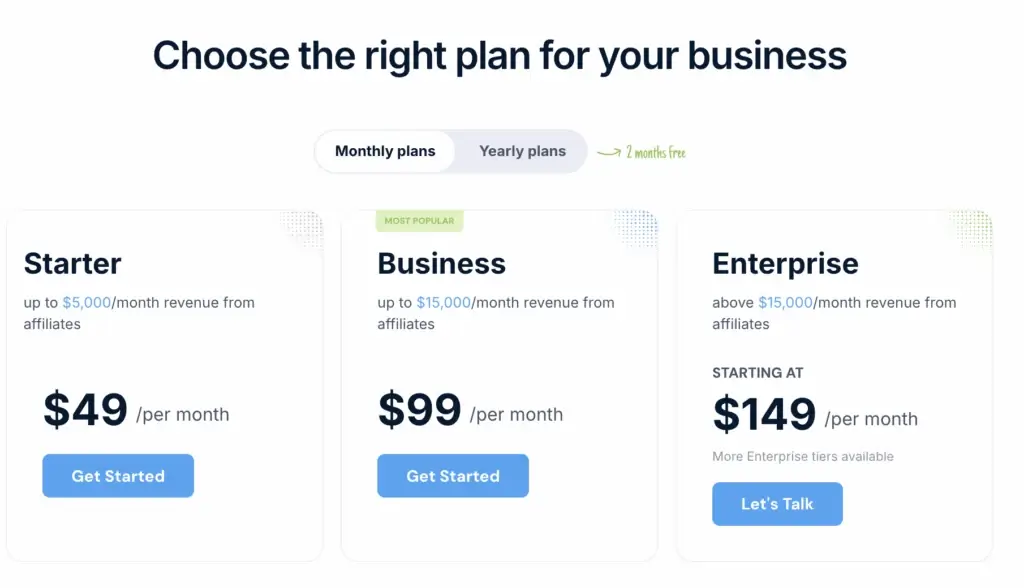Click the green arrow beside Yearly plans
Viewport: 1024px width, 588px height.
608,153
